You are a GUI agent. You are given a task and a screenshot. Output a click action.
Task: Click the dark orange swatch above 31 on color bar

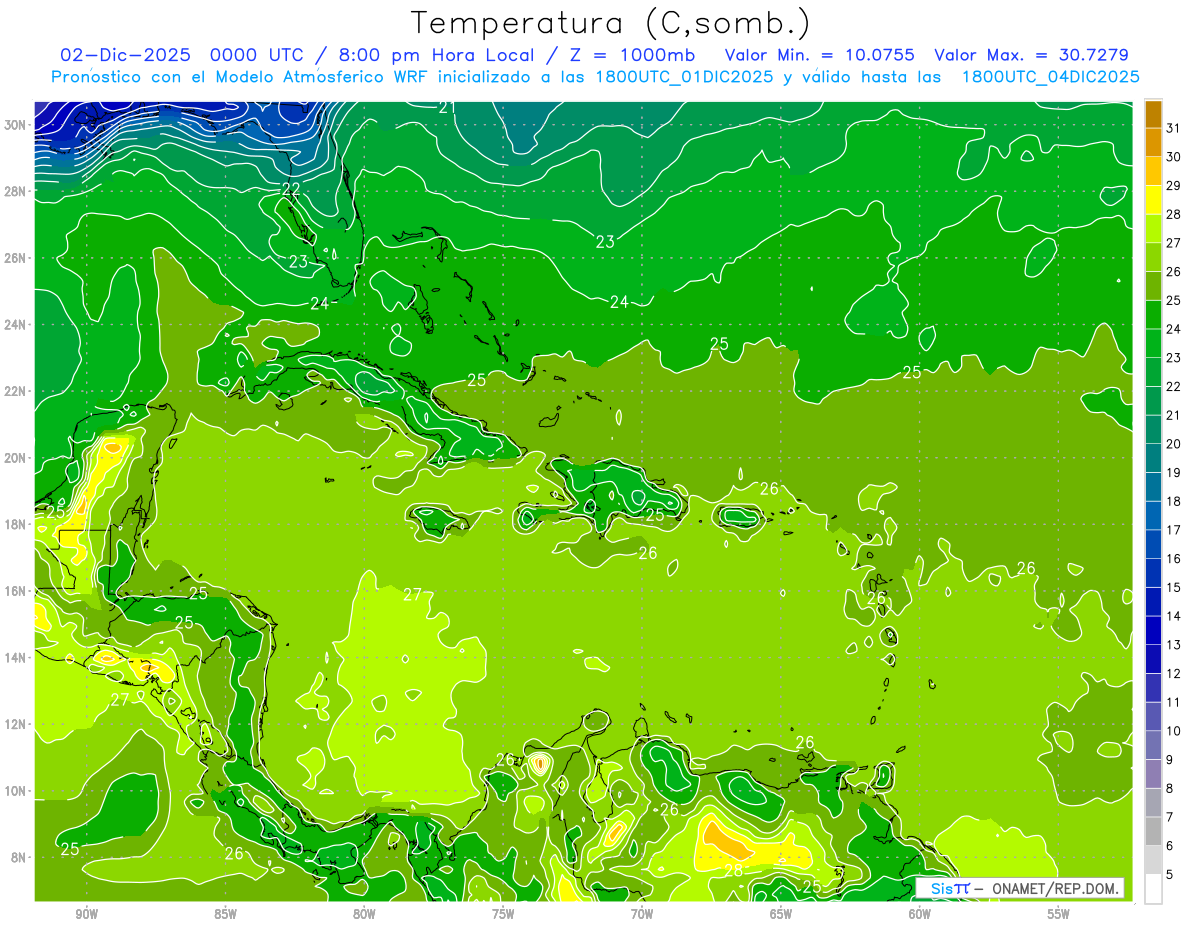pyautogui.click(x=1153, y=113)
